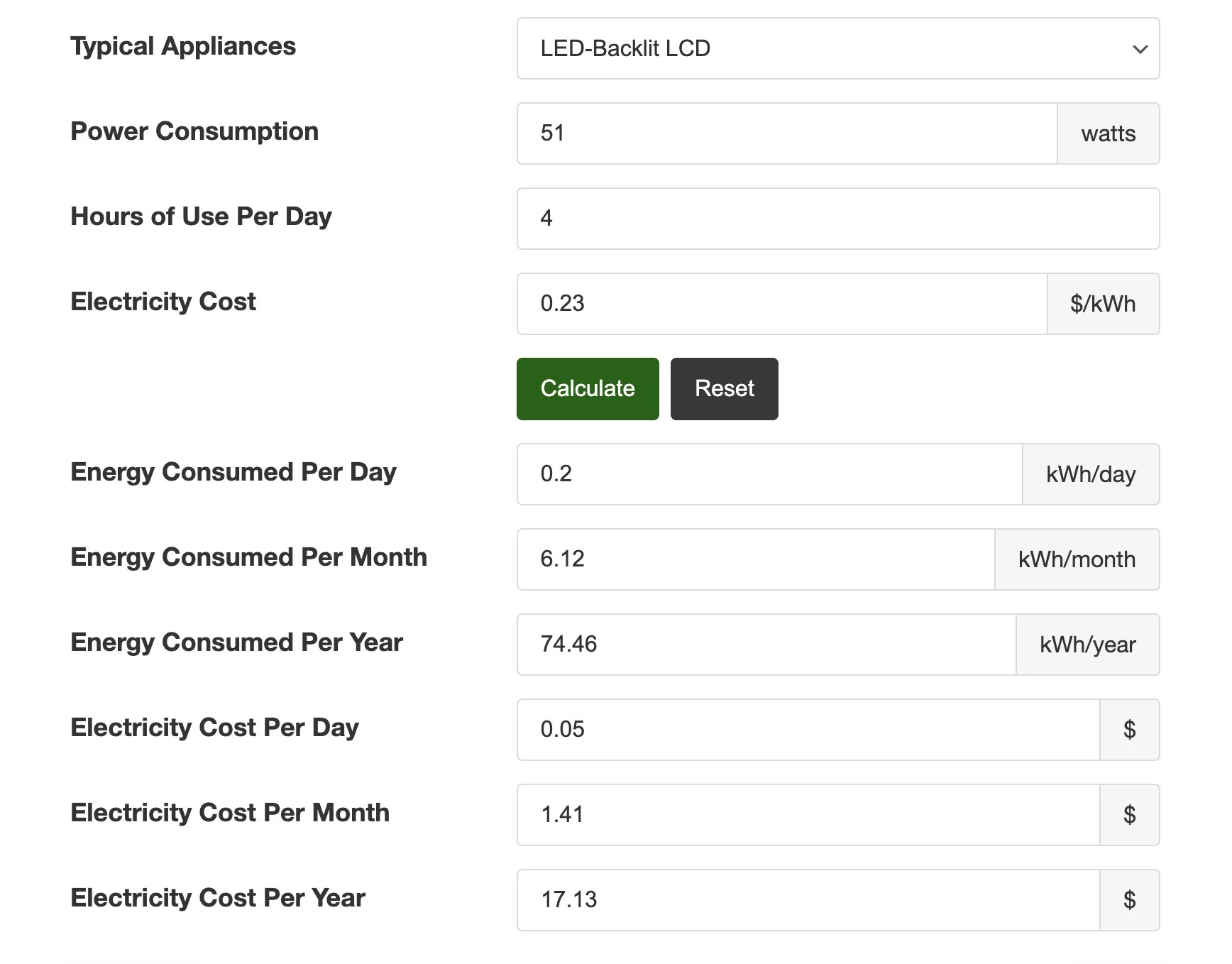Image resolution: width=1232 pixels, height=964 pixels.
Task: Click the Power Consumption input field
Action: coord(786,133)
